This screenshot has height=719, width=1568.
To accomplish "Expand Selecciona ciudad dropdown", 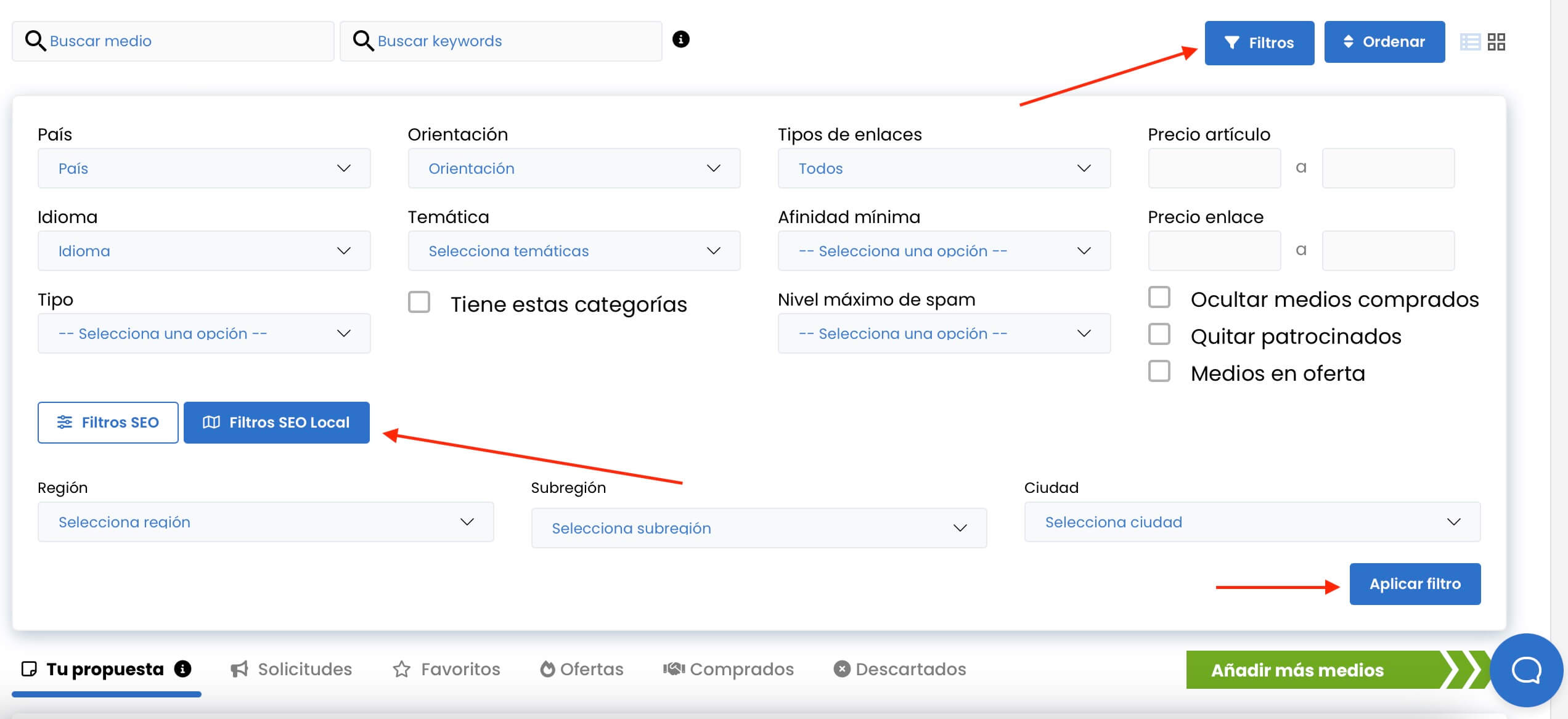I will (x=1252, y=522).
